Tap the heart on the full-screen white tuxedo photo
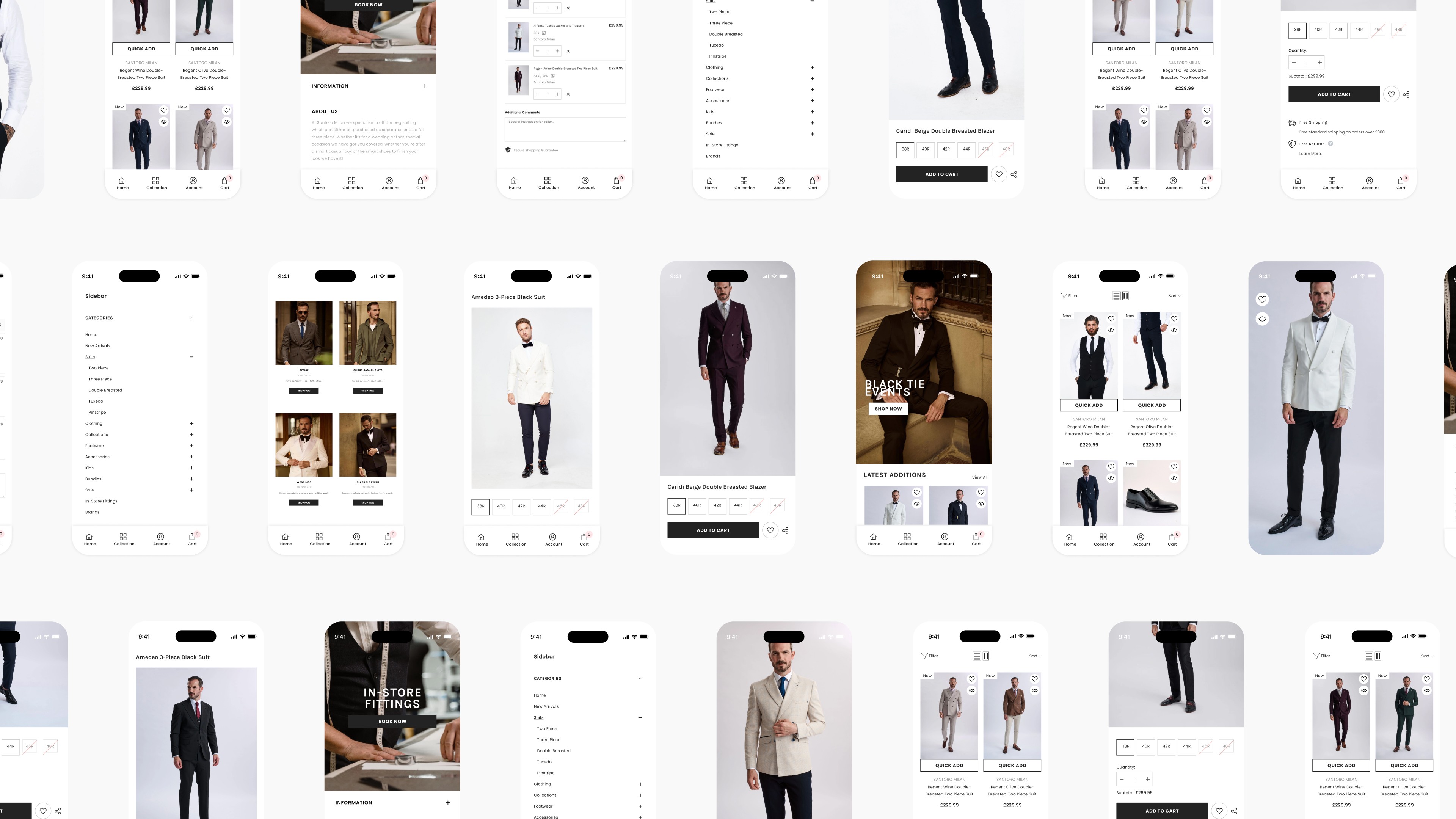 pyautogui.click(x=1262, y=300)
